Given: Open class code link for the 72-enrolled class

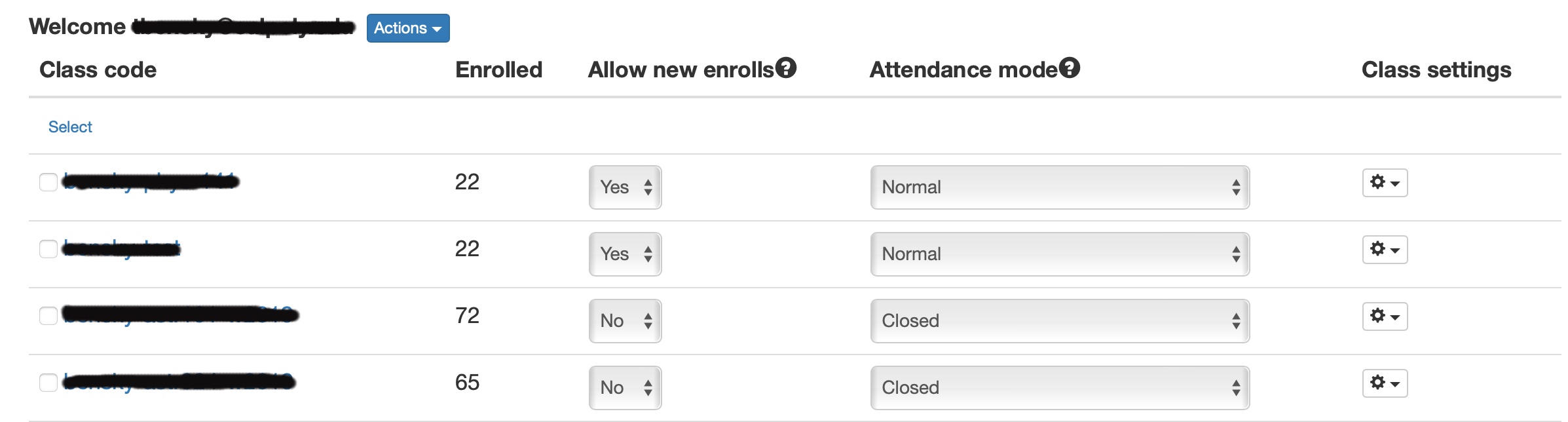Looking at the screenshot, I should tap(180, 315).
